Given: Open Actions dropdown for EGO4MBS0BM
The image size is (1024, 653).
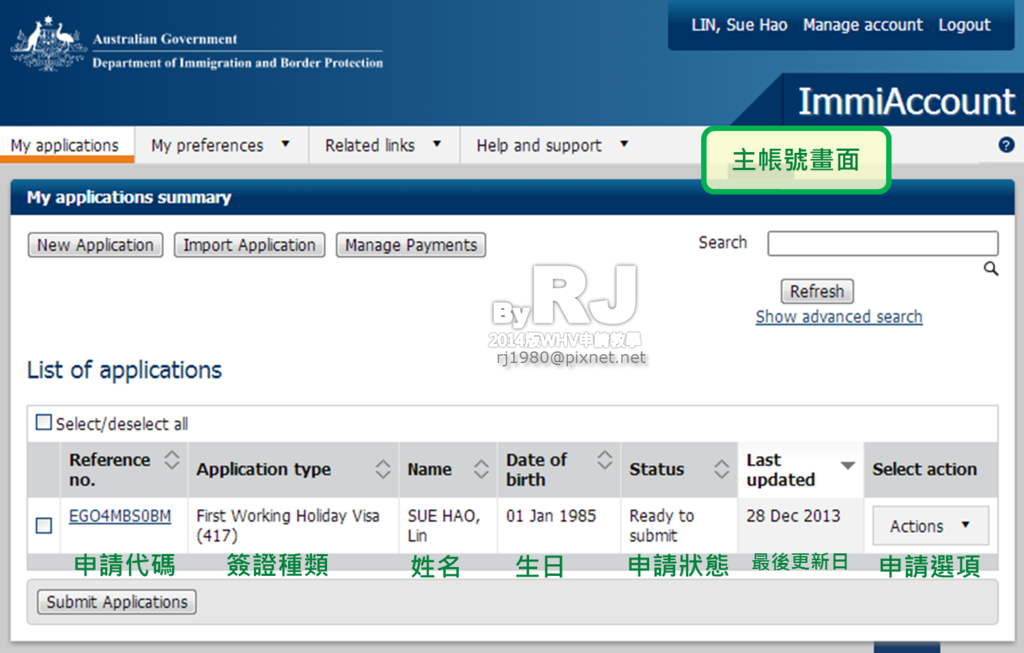Looking at the screenshot, I should tap(931, 526).
